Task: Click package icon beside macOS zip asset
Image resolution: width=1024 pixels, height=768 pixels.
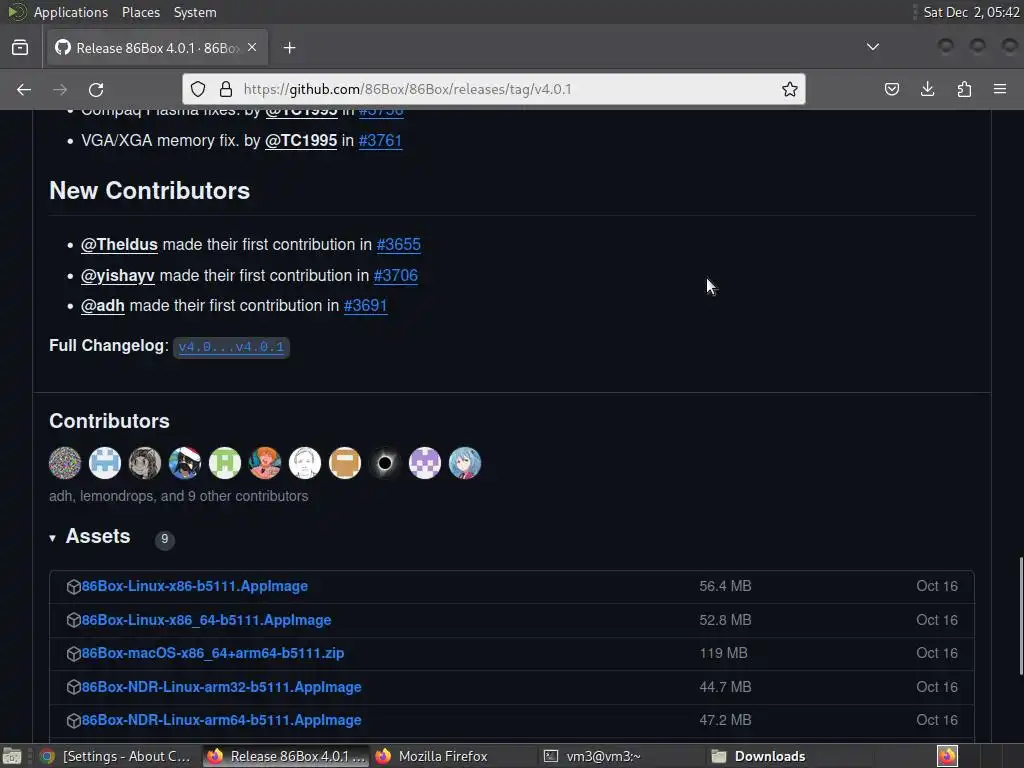Action: [73, 654]
